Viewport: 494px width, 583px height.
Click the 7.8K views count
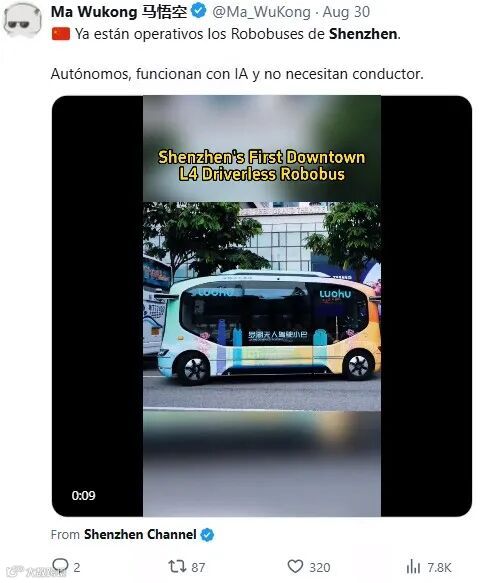pos(439,567)
